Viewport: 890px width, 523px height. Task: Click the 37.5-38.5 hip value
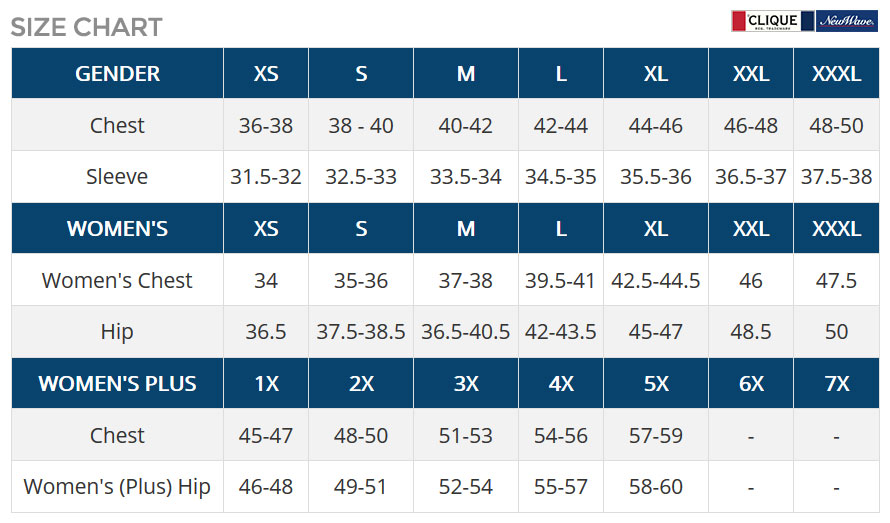pyautogui.click(x=361, y=332)
